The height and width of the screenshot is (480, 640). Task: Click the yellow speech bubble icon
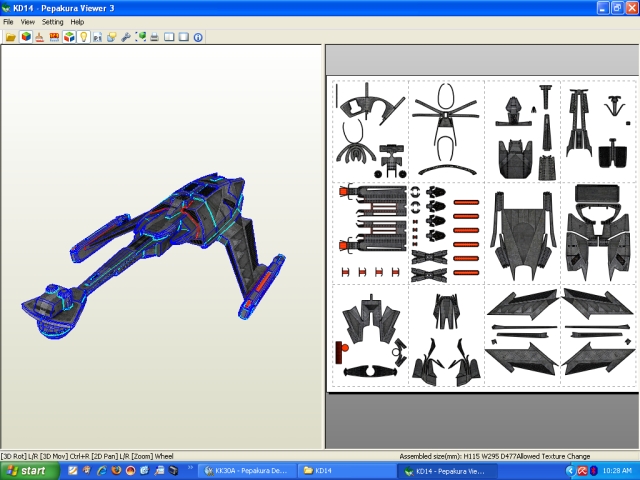[111, 37]
